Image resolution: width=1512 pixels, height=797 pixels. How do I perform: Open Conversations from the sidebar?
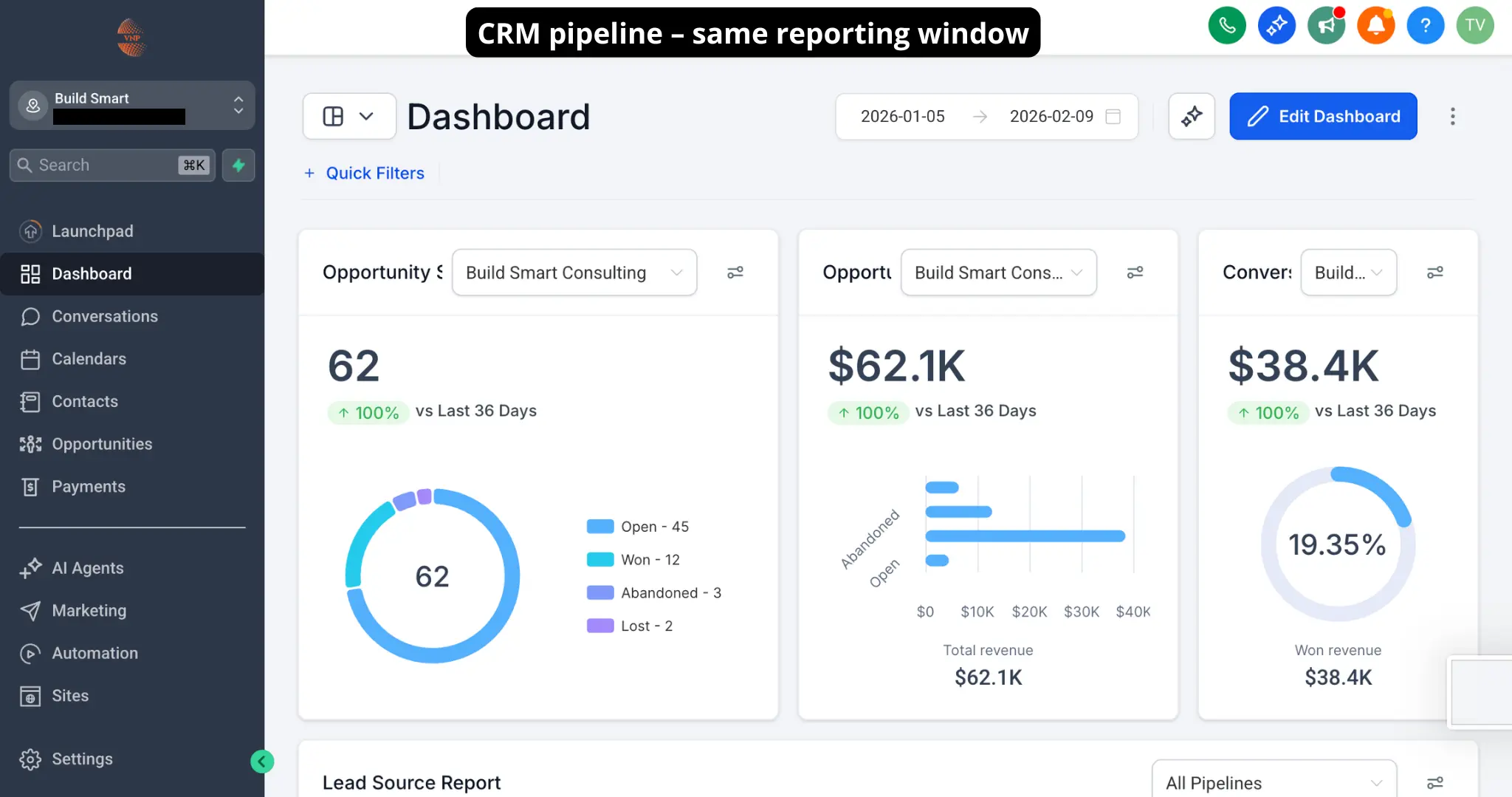point(105,316)
